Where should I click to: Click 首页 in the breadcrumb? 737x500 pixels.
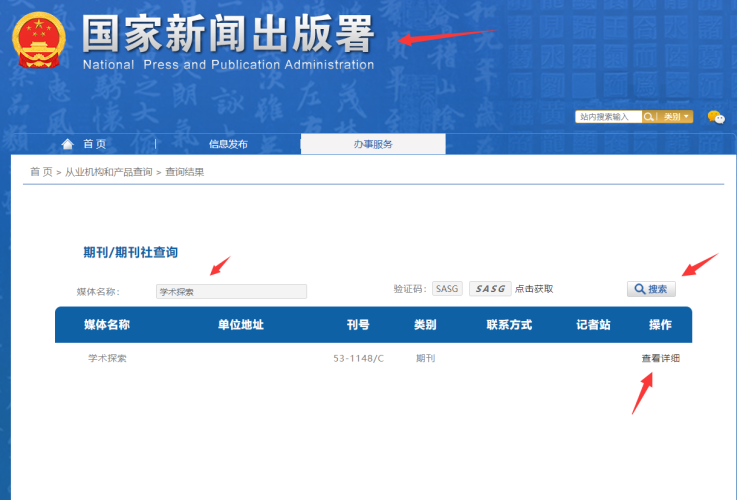point(41,172)
